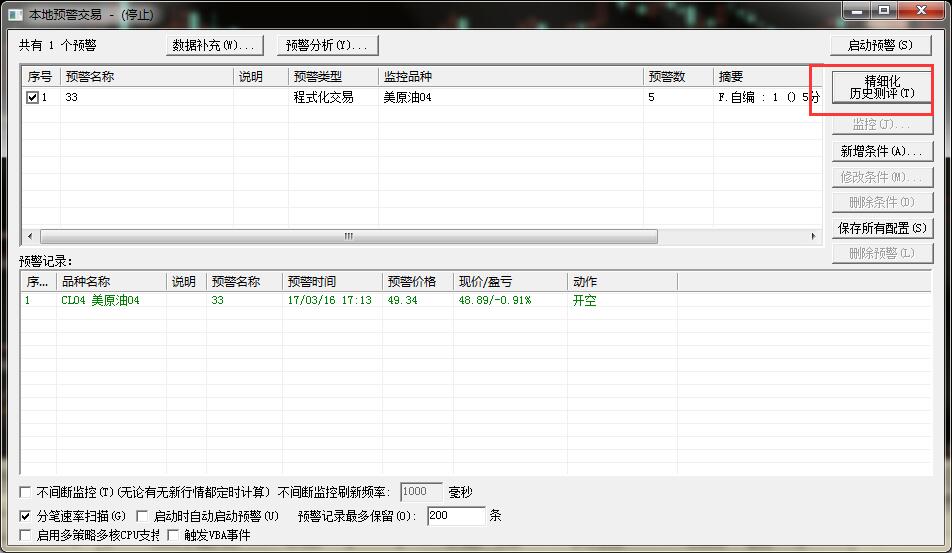Viewport: 952px width, 553px height.
Task: Select the CL04 美原油04 alert record
Action: [x=100, y=300]
